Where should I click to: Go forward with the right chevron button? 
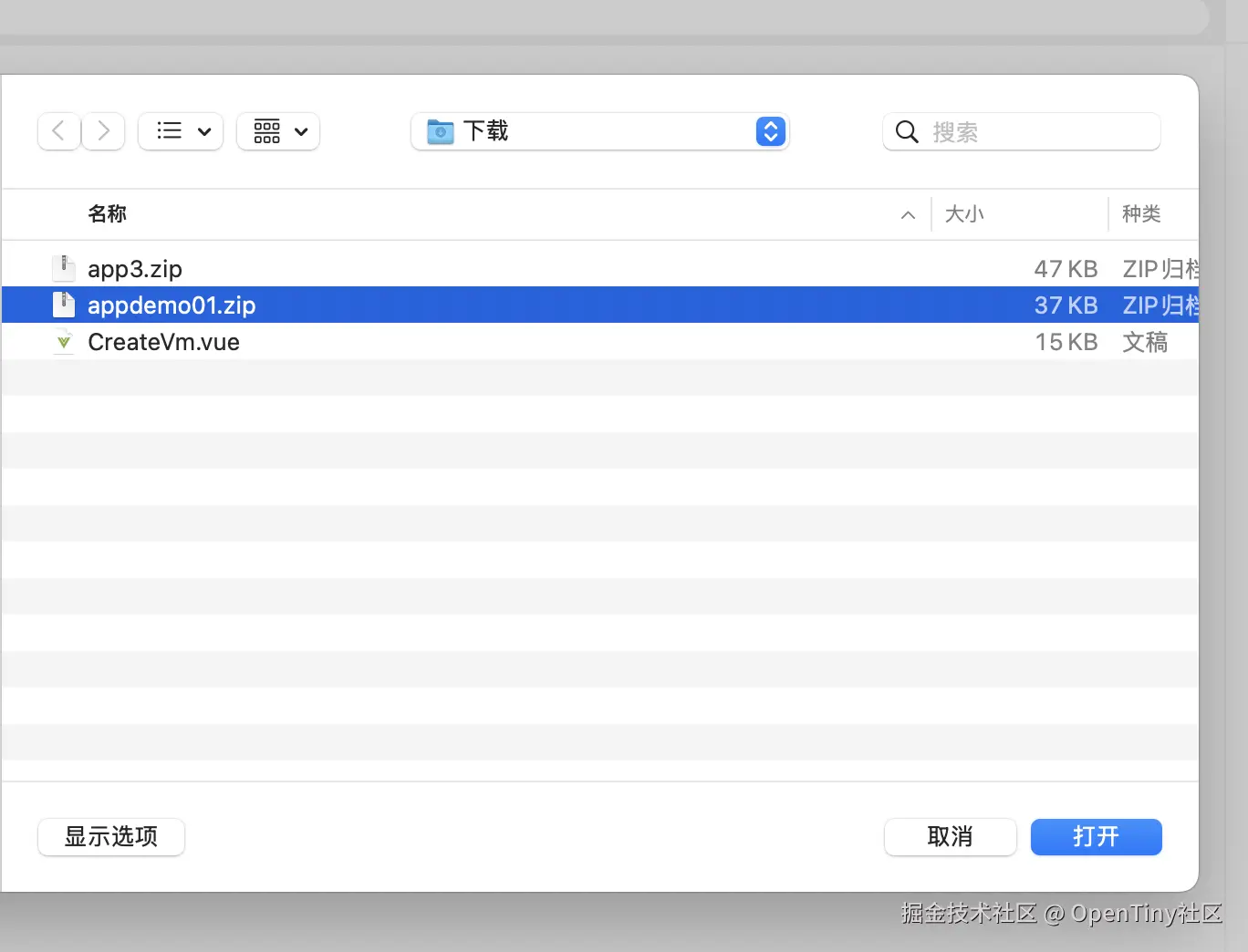(x=103, y=131)
